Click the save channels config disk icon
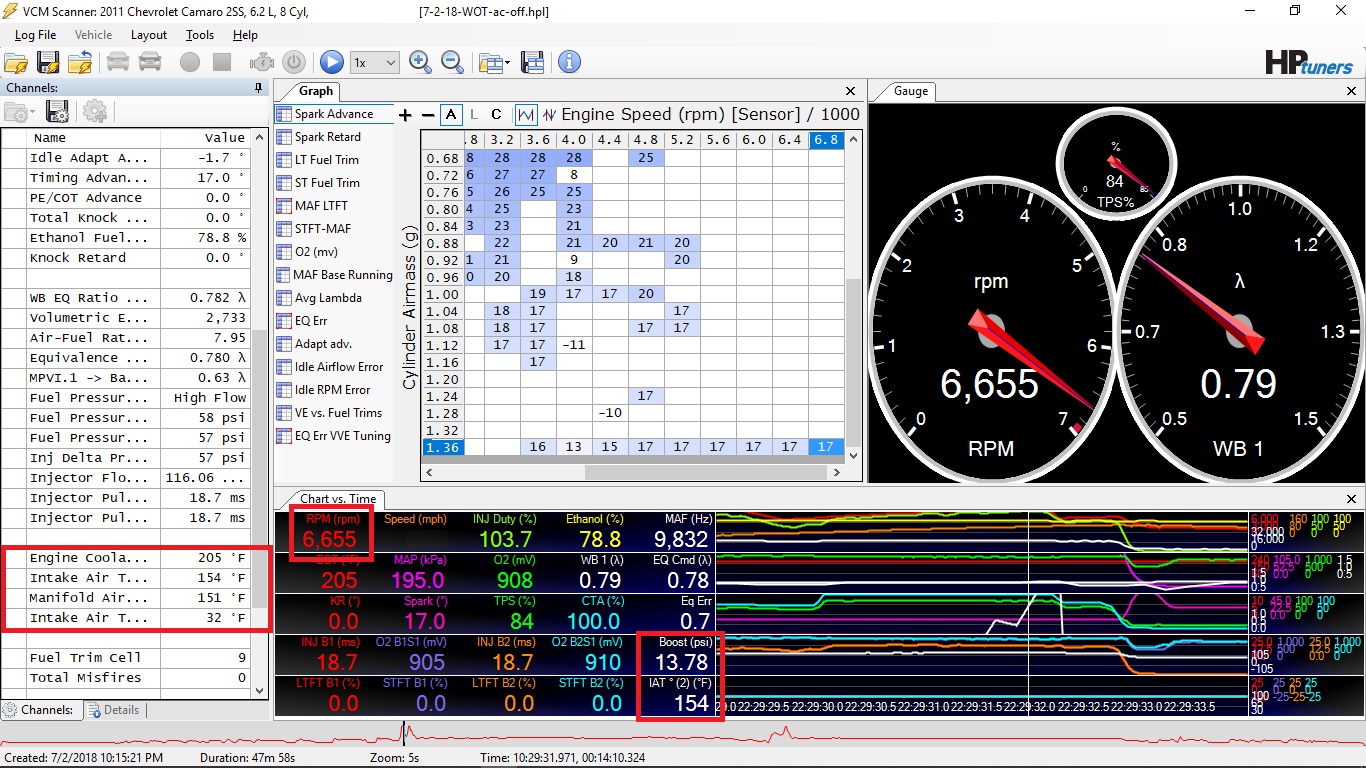This screenshot has height=768, width=1366. coord(57,112)
